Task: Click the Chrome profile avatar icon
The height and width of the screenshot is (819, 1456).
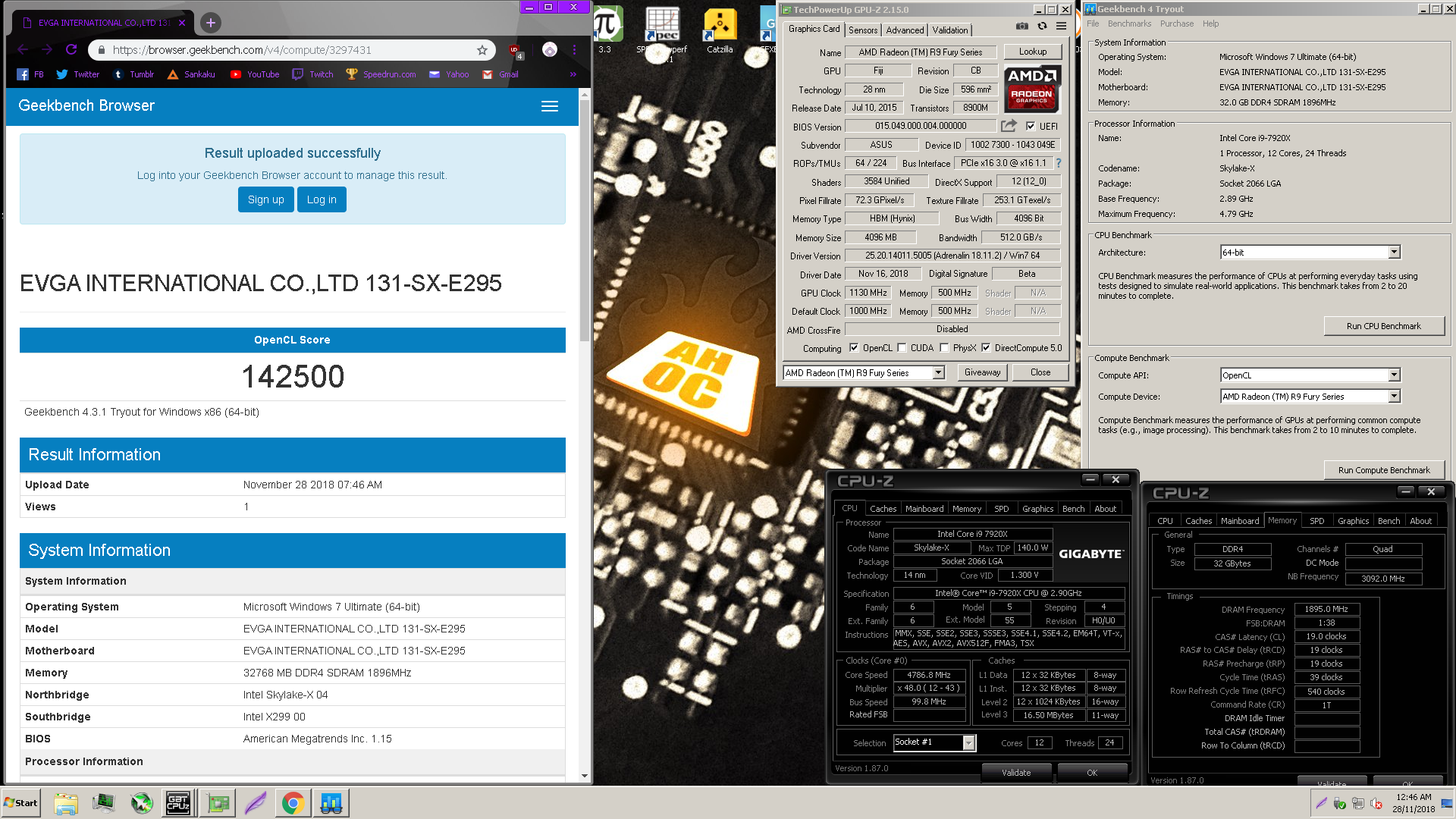Action: [x=550, y=50]
